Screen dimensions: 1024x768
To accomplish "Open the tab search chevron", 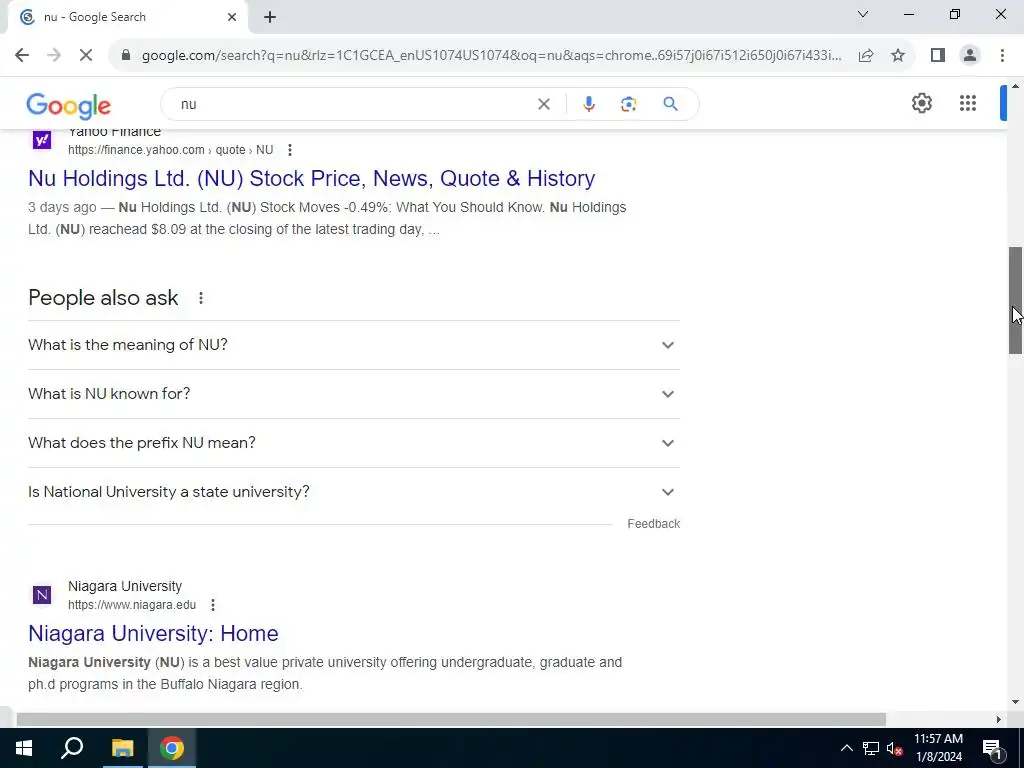I will click(863, 14).
